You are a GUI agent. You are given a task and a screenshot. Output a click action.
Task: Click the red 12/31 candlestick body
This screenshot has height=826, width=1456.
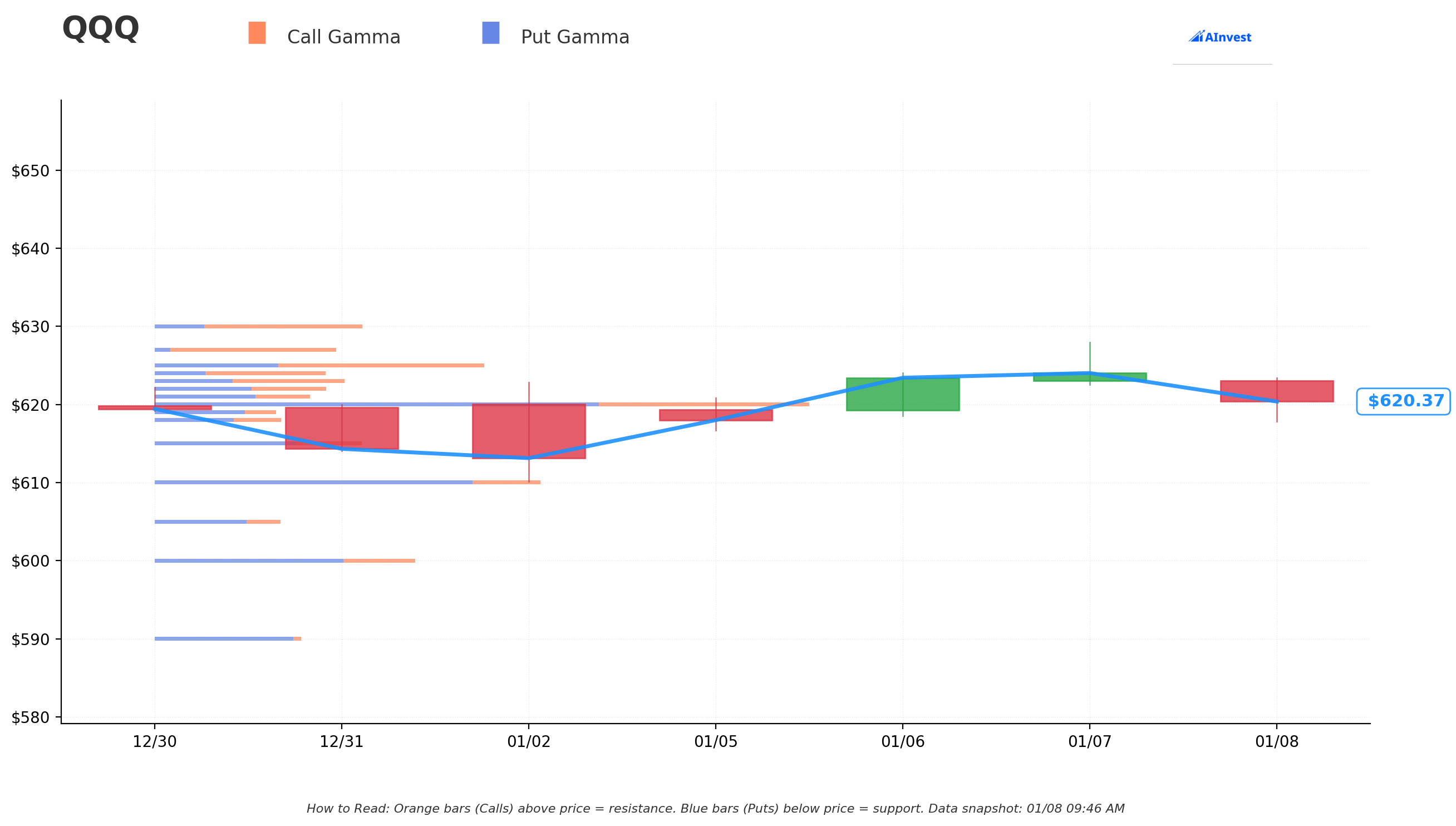coord(341,429)
